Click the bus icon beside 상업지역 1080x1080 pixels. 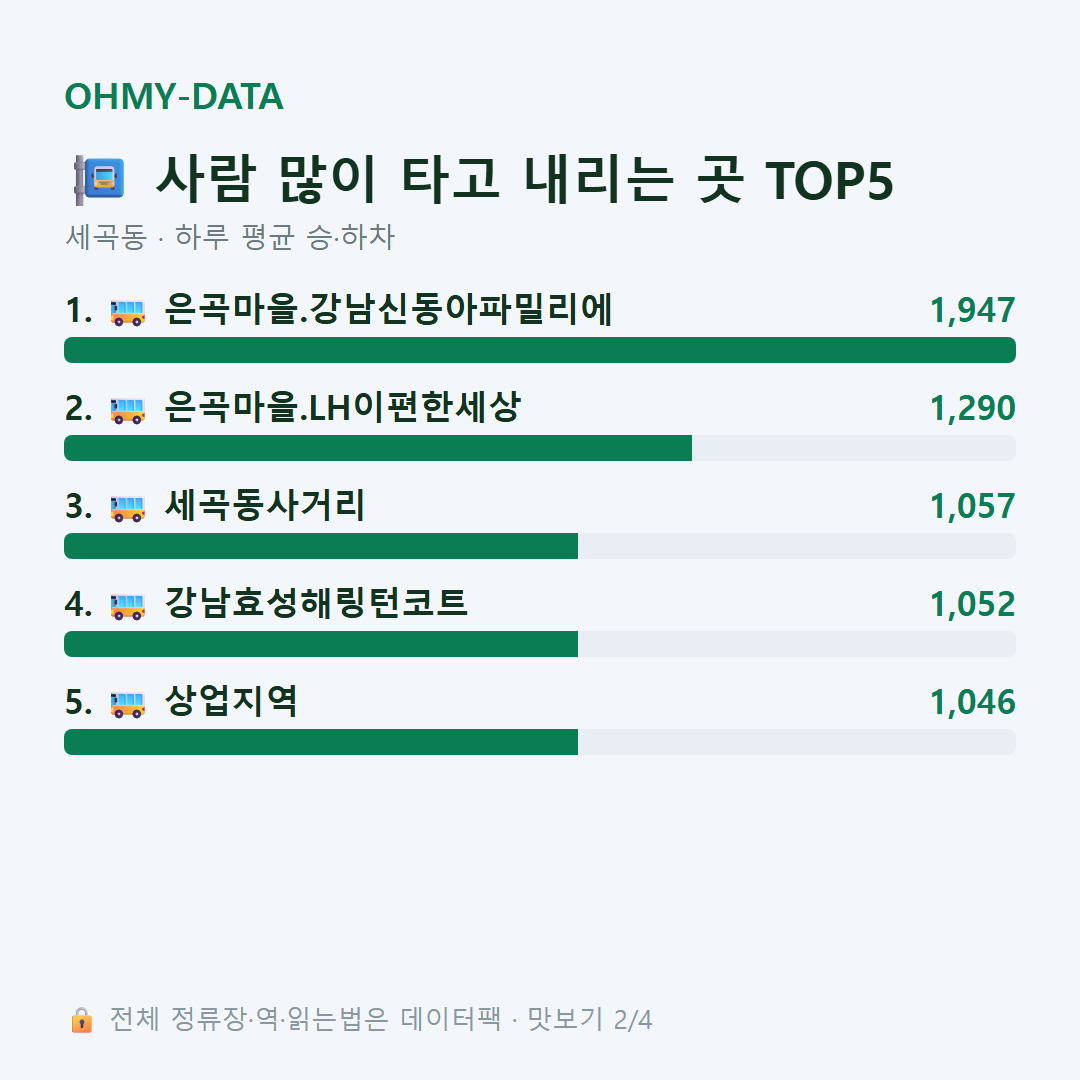[128, 704]
